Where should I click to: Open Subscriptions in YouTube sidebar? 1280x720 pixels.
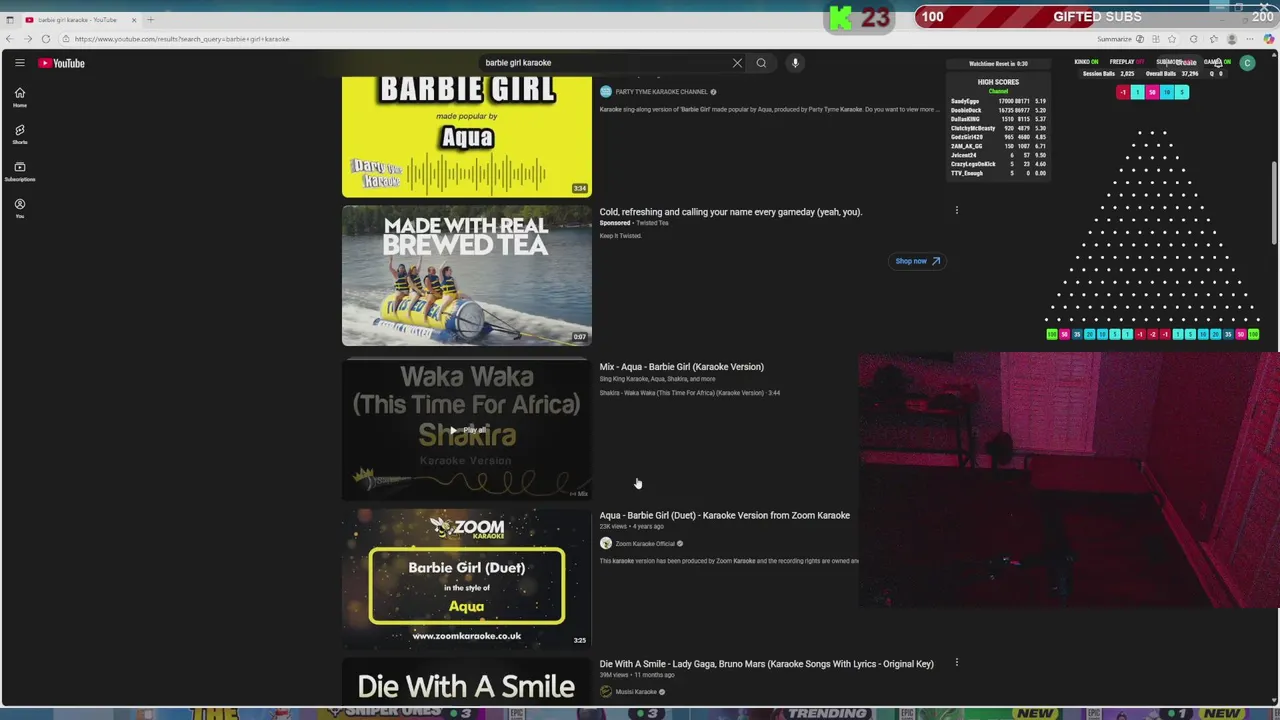19,171
